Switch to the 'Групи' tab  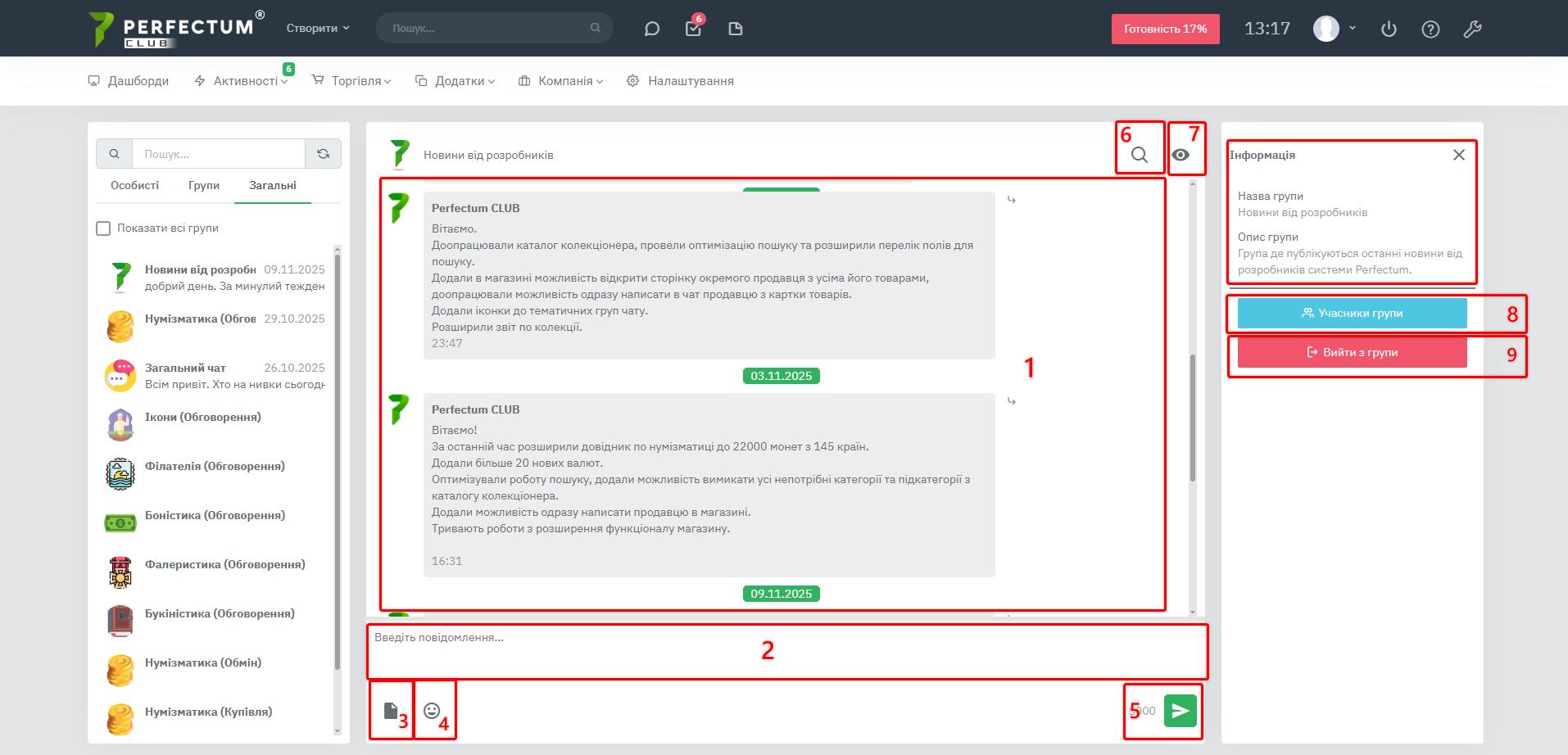click(204, 186)
